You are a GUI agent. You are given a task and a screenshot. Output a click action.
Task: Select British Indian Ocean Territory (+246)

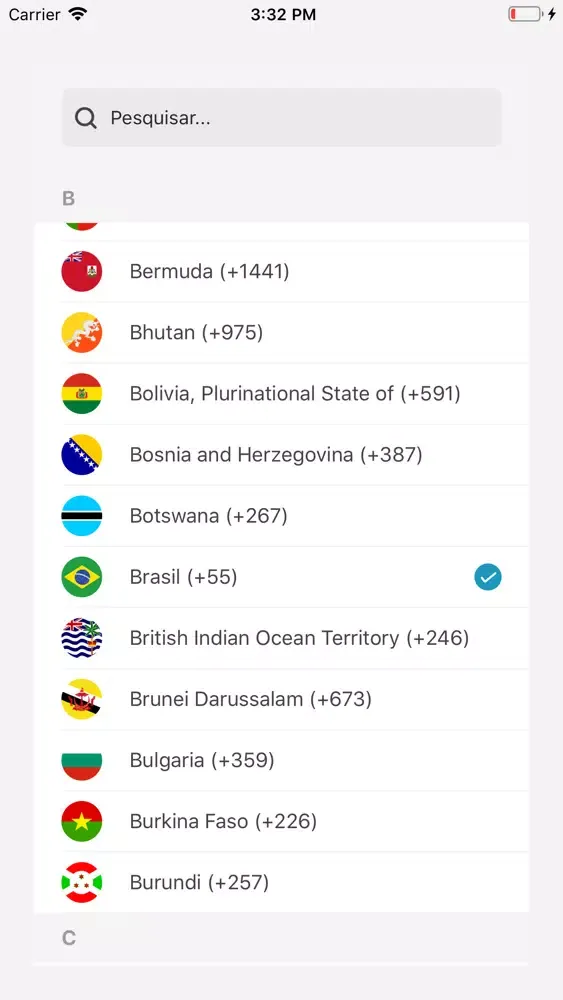click(281, 638)
